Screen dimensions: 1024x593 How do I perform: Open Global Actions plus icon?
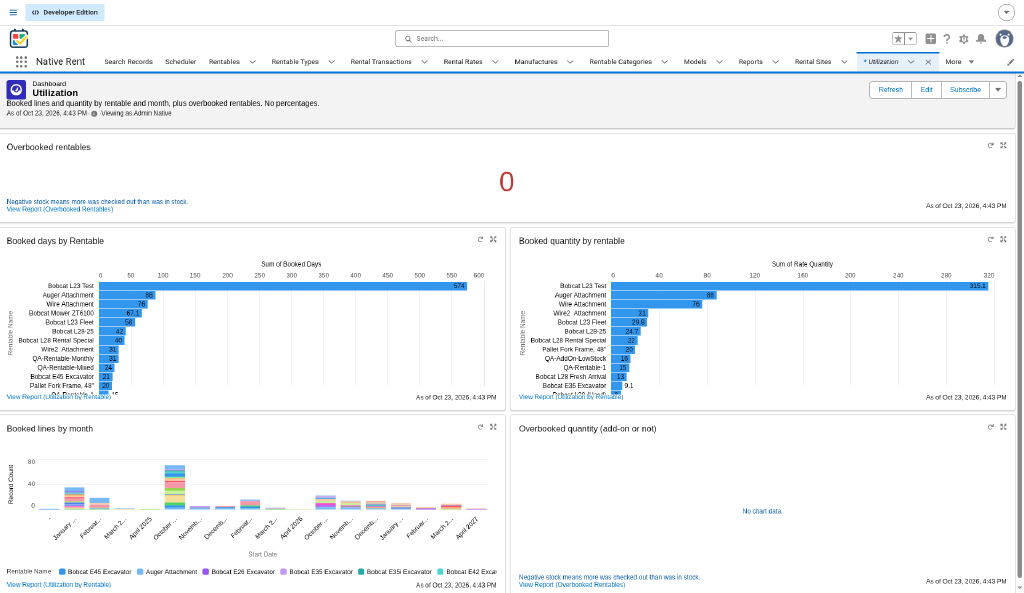pyautogui.click(x=931, y=39)
